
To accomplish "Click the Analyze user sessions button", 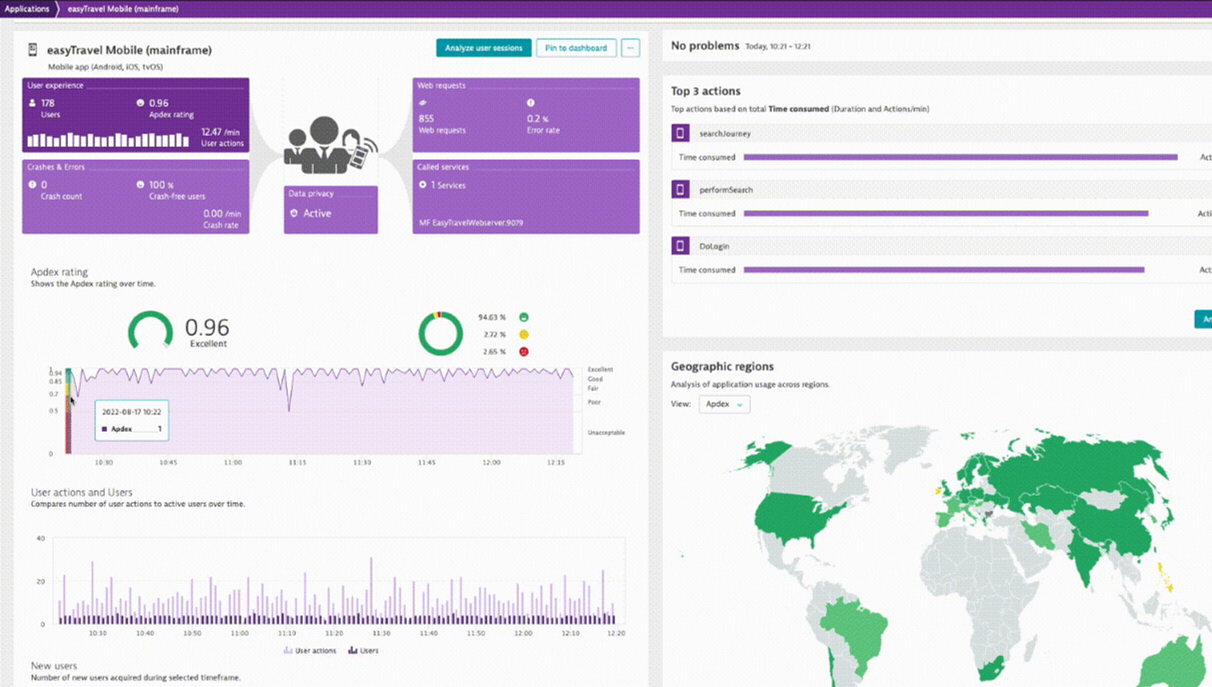I will tap(482, 47).
